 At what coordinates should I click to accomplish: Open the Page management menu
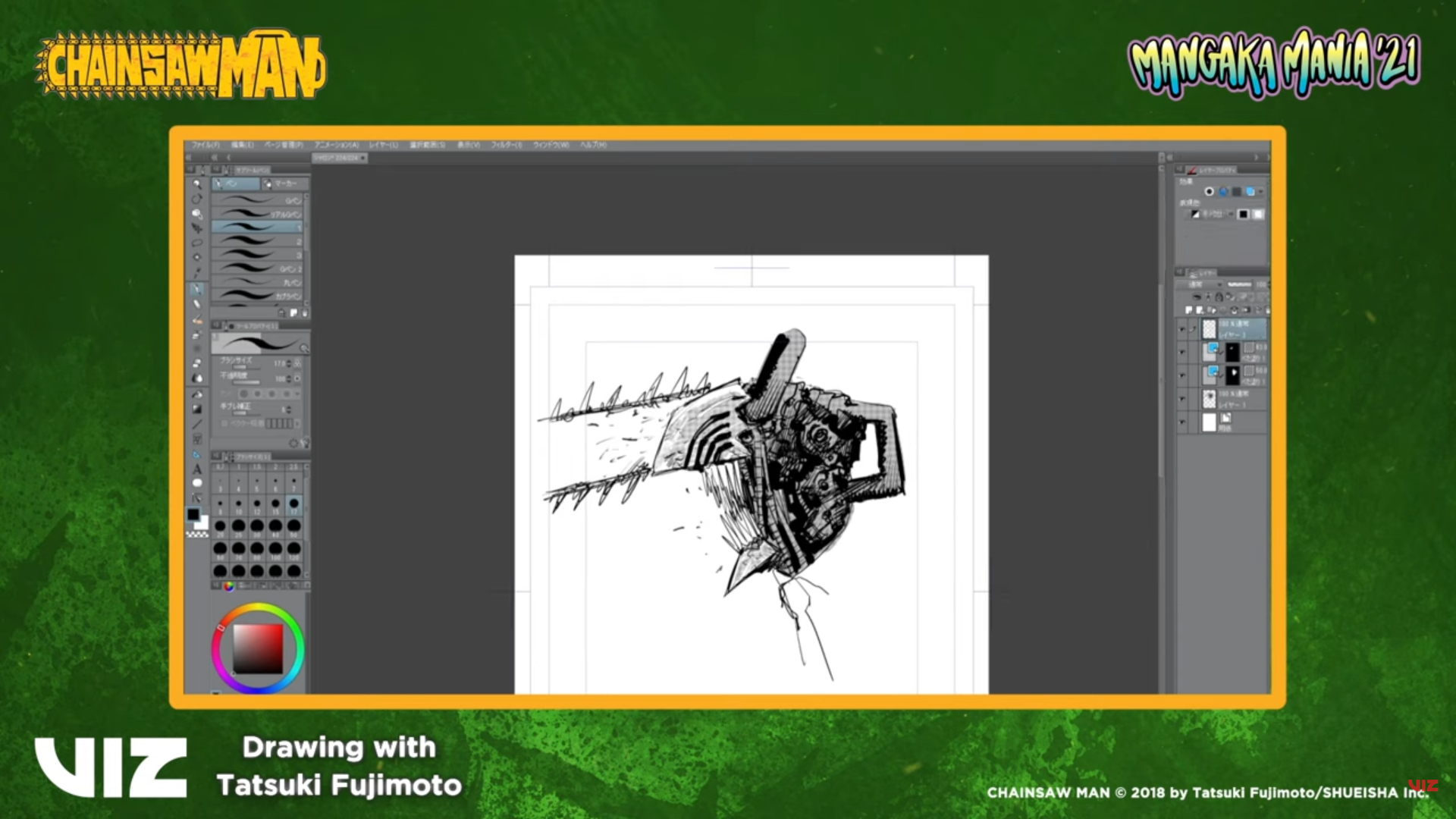click(284, 144)
